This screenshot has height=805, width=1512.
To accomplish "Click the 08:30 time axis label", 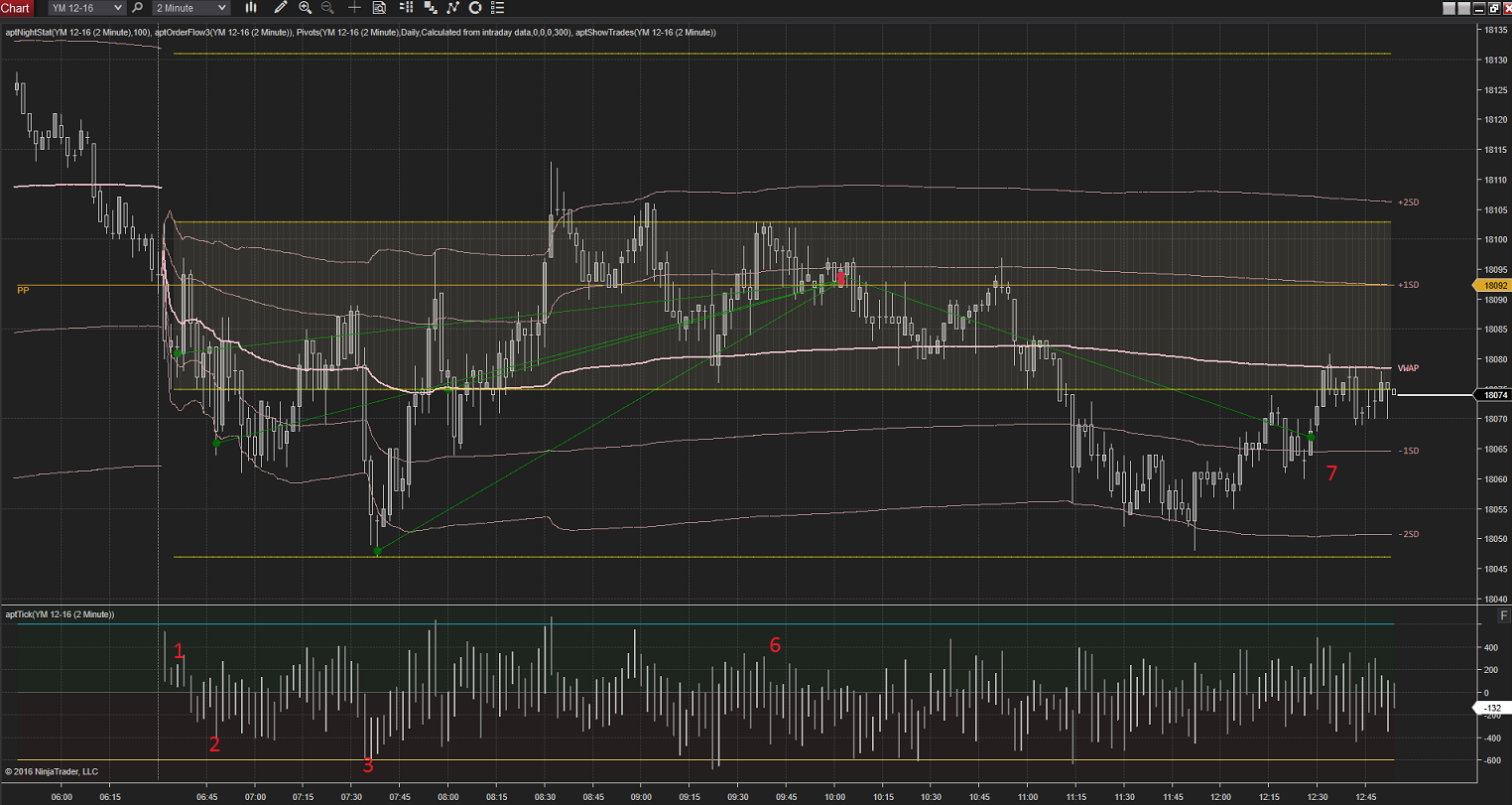I will 545,797.
